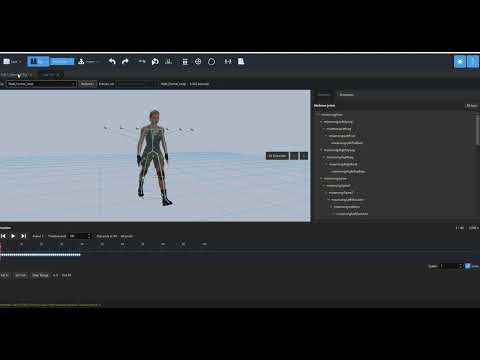Viewport: 480px width, 360px height.
Task: Collapse the mixamorig:RightFoot node
Action: pos(326,164)
